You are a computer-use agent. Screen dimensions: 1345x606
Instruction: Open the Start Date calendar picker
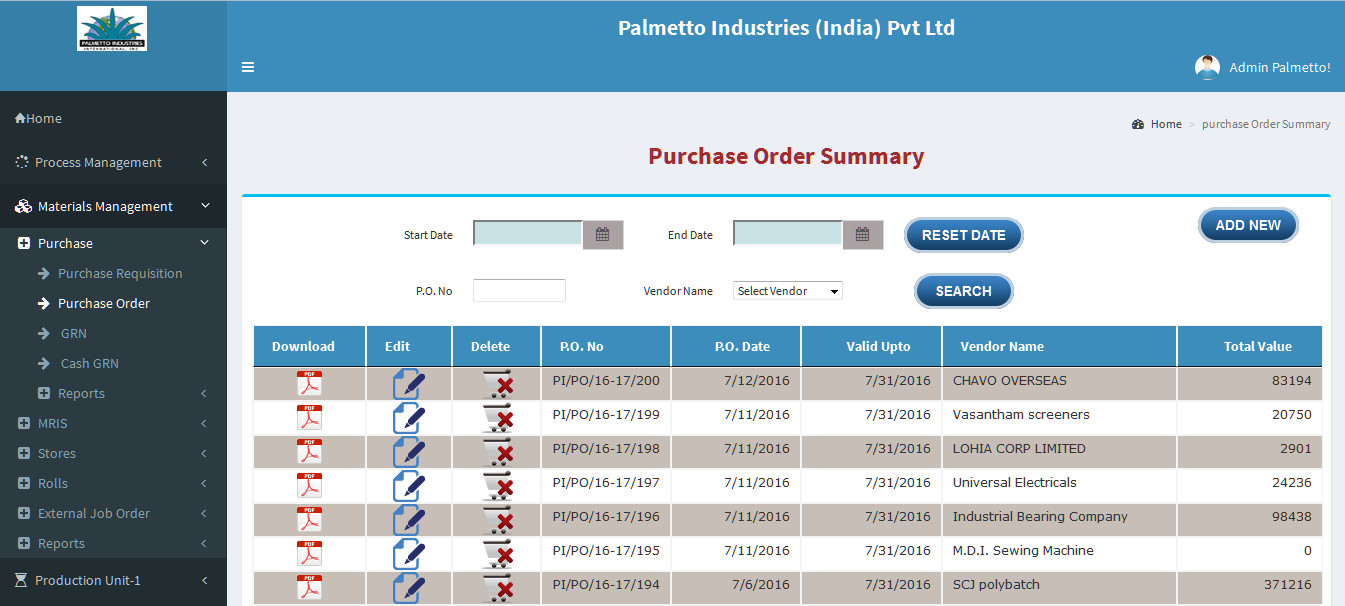click(x=603, y=235)
